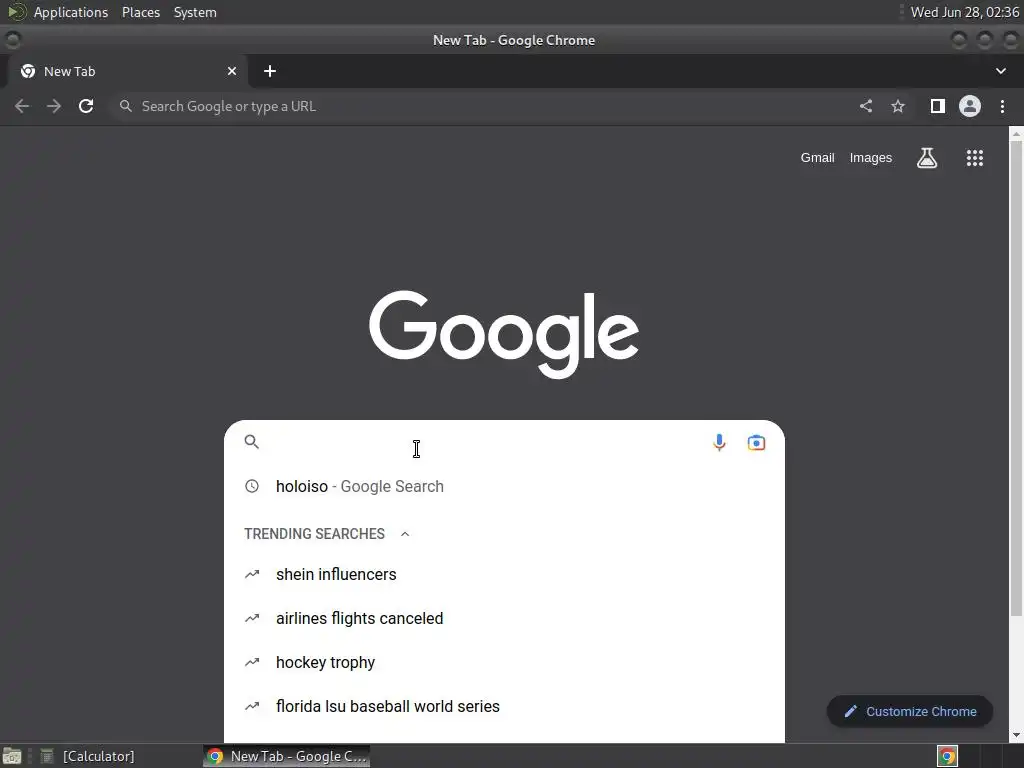This screenshot has height=768, width=1024.
Task: Open the System menu
Action: [x=195, y=12]
